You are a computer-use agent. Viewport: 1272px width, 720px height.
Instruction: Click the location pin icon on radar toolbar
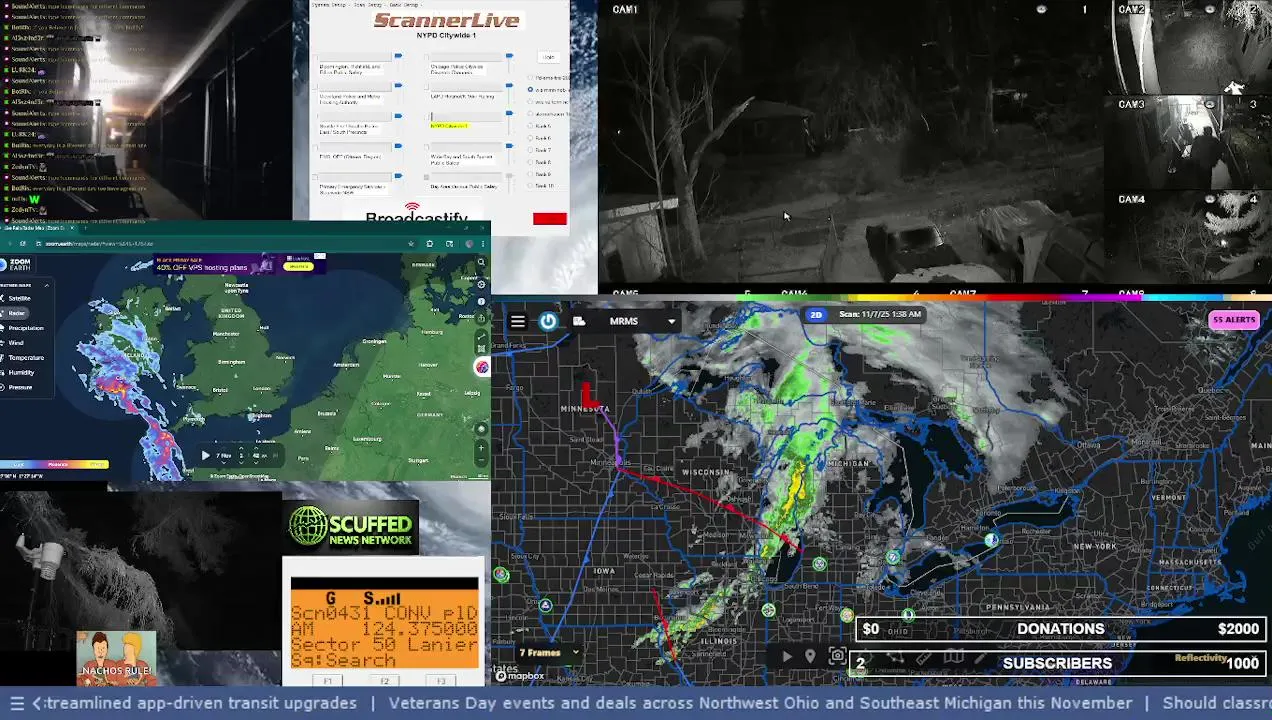point(810,656)
